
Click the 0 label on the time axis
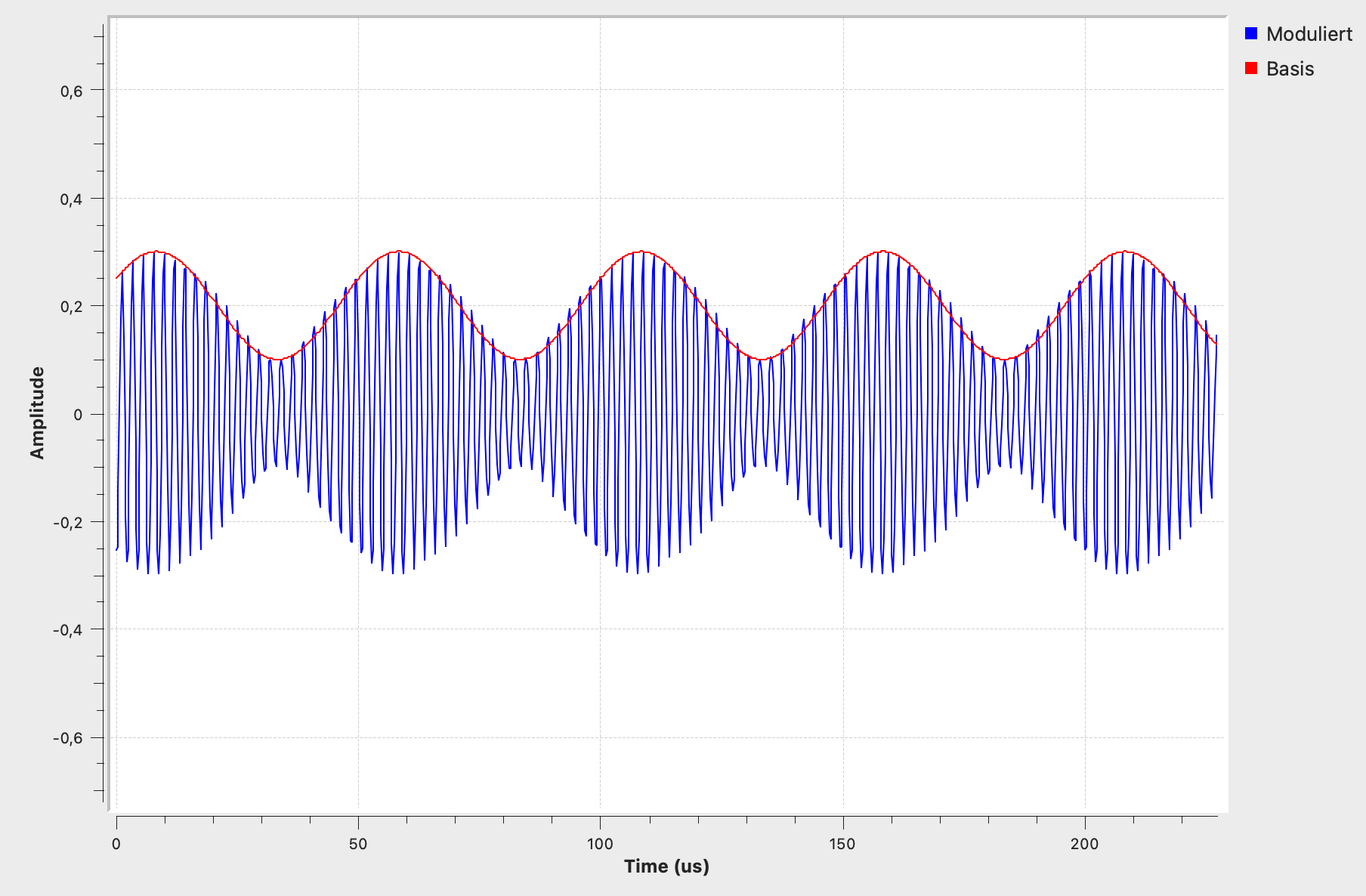[x=116, y=844]
